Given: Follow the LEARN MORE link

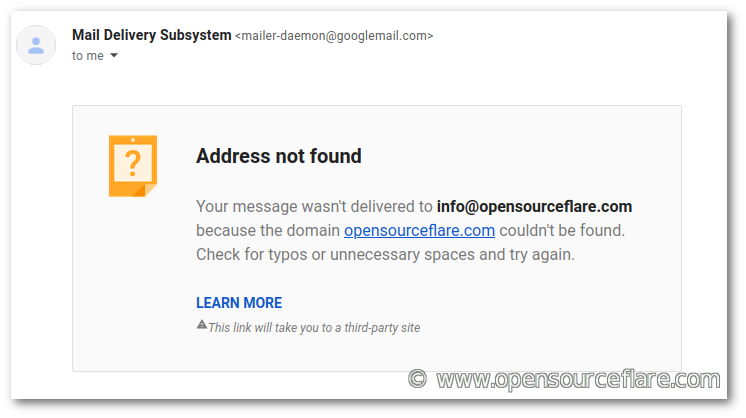Looking at the screenshot, I should coord(239,303).
